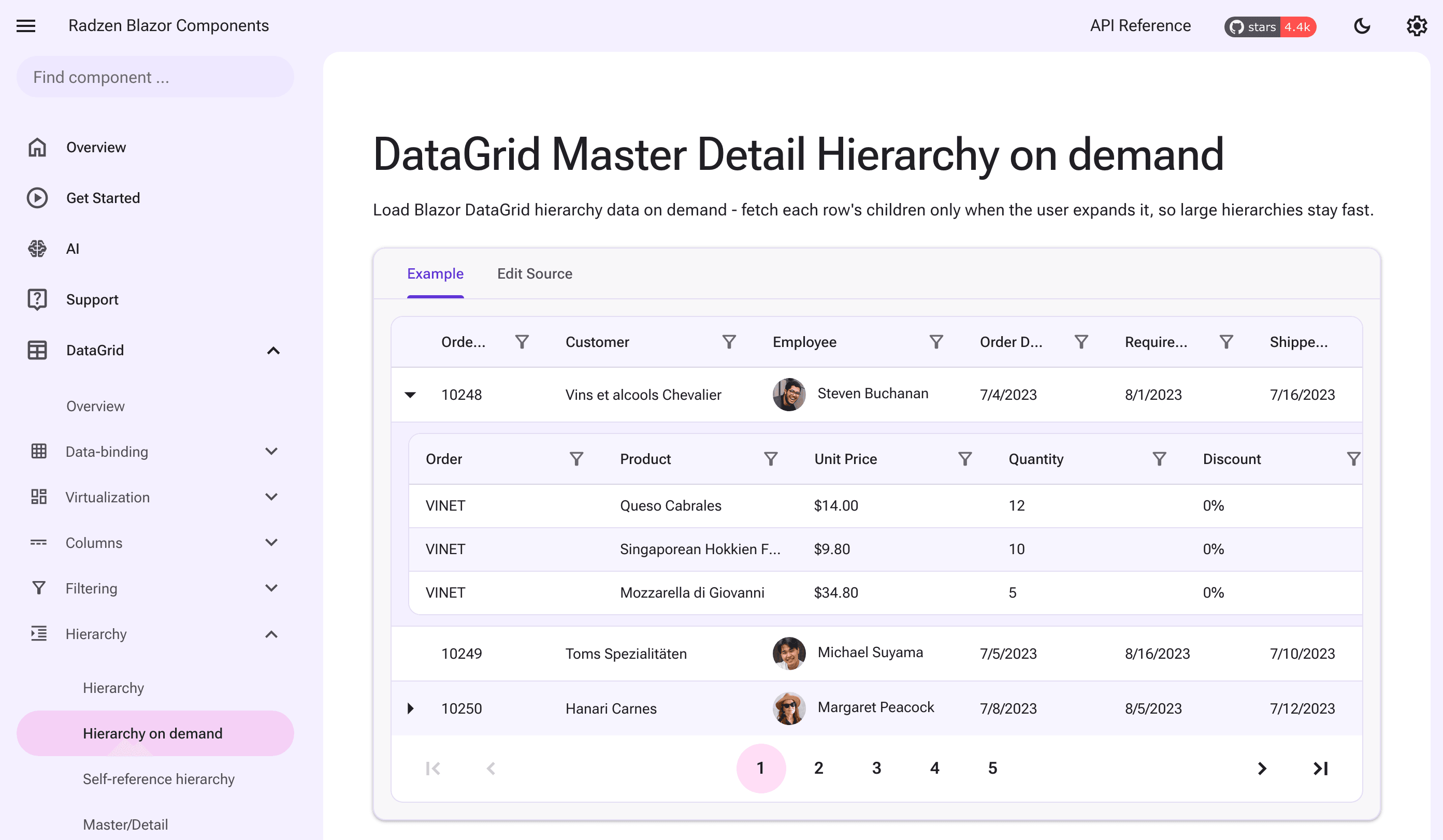Focus the Find component search box
The width and height of the screenshot is (1443, 840).
click(x=155, y=77)
